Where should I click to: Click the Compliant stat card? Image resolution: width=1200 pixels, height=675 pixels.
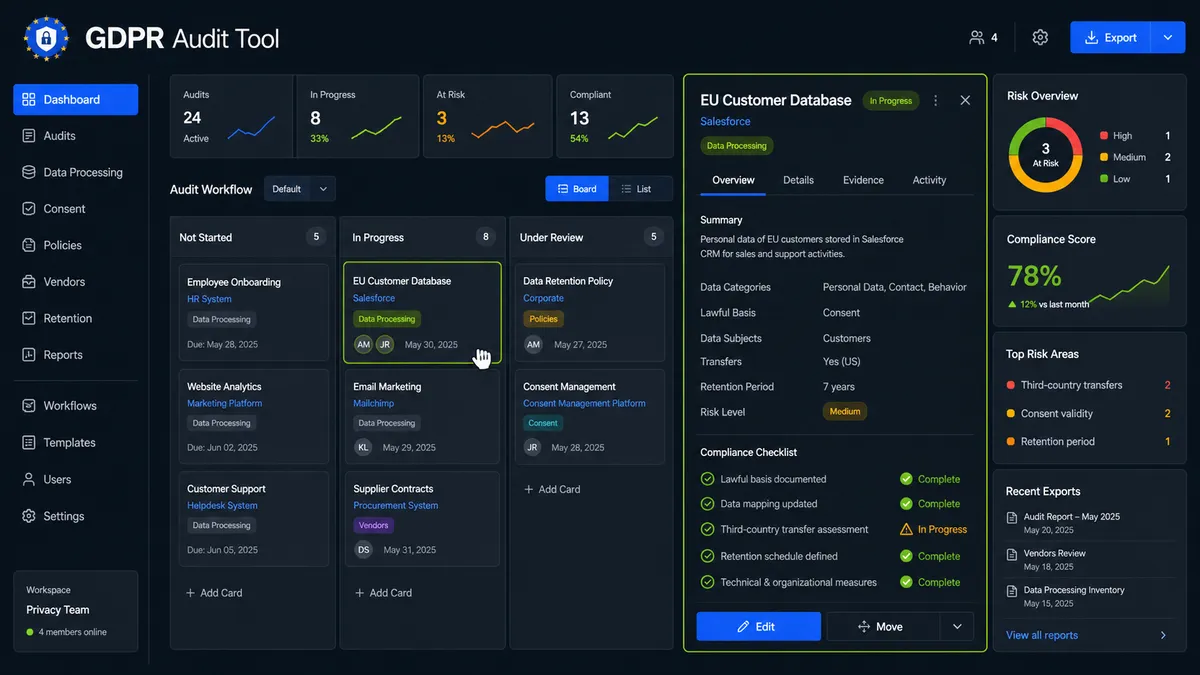(x=616, y=116)
